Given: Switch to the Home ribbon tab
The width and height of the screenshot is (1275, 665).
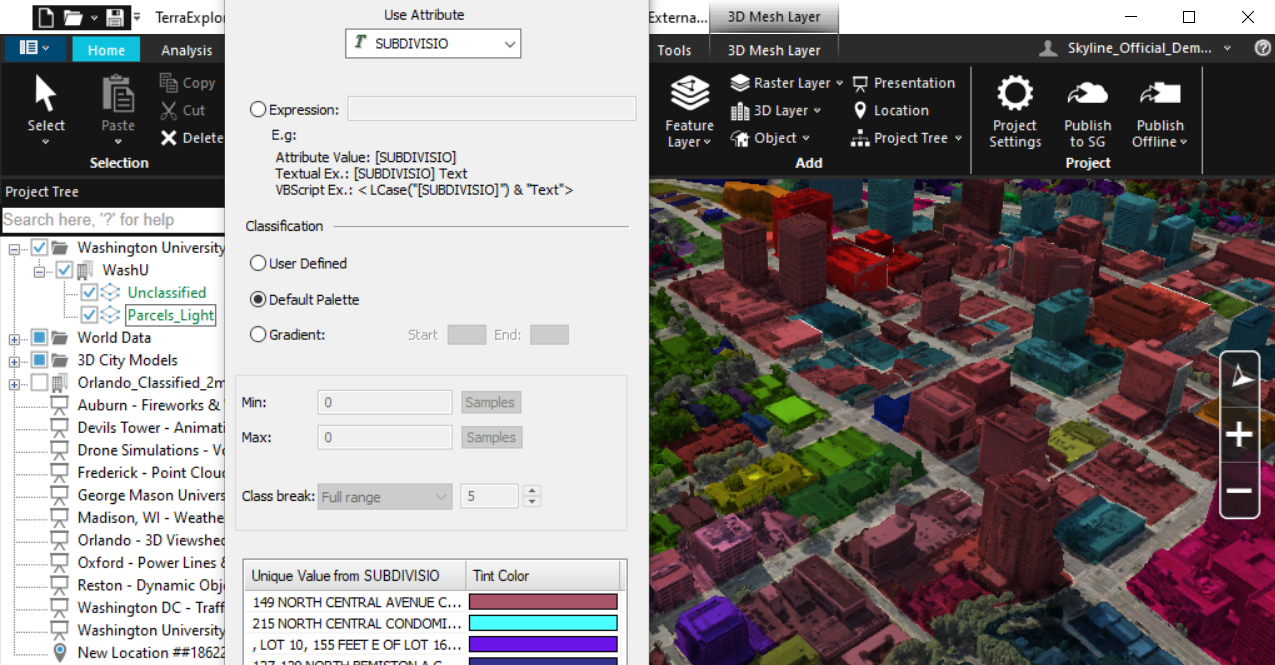Looking at the screenshot, I should point(106,50).
